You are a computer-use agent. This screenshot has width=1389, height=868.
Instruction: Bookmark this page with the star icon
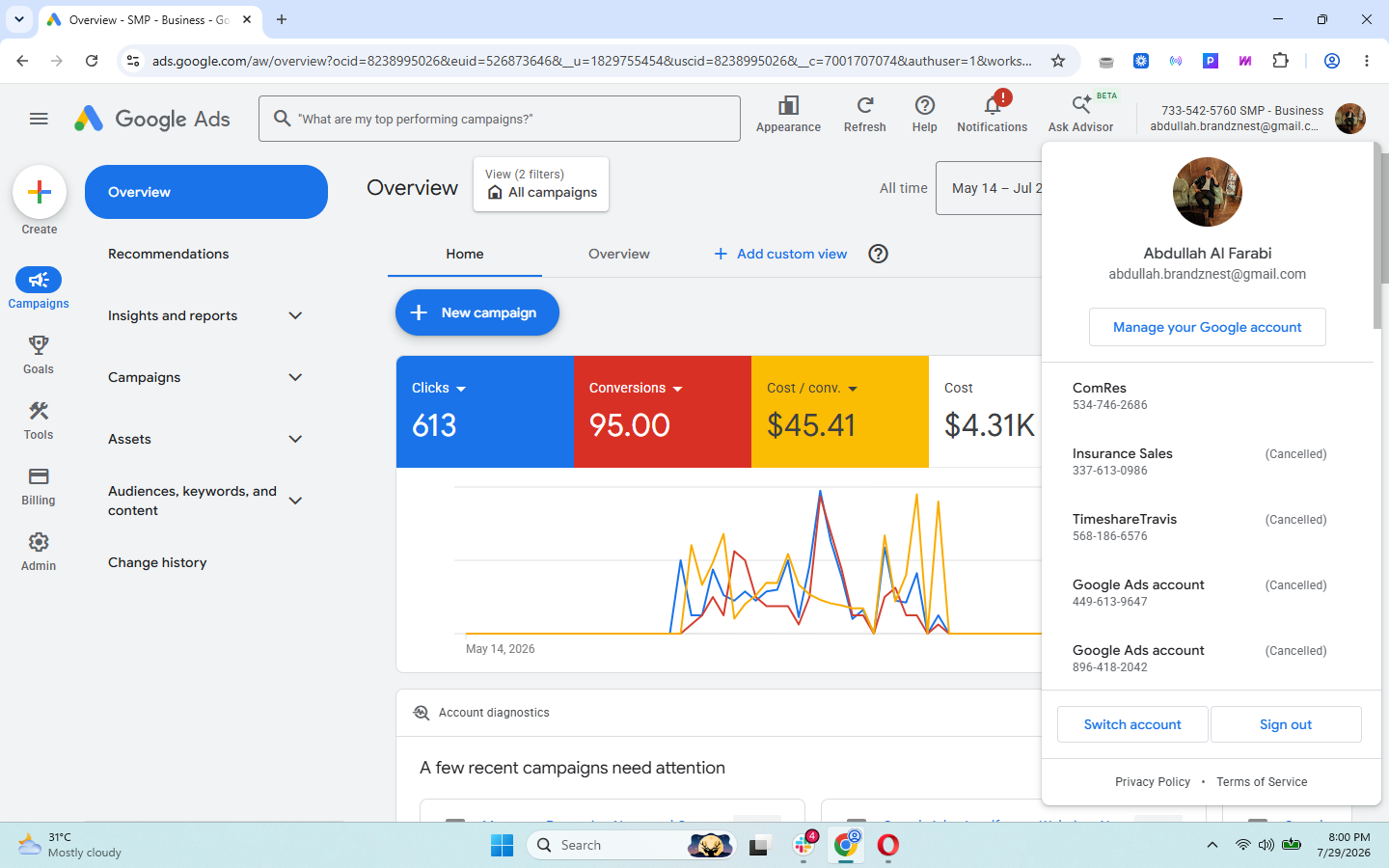(x=1058, y=61)
